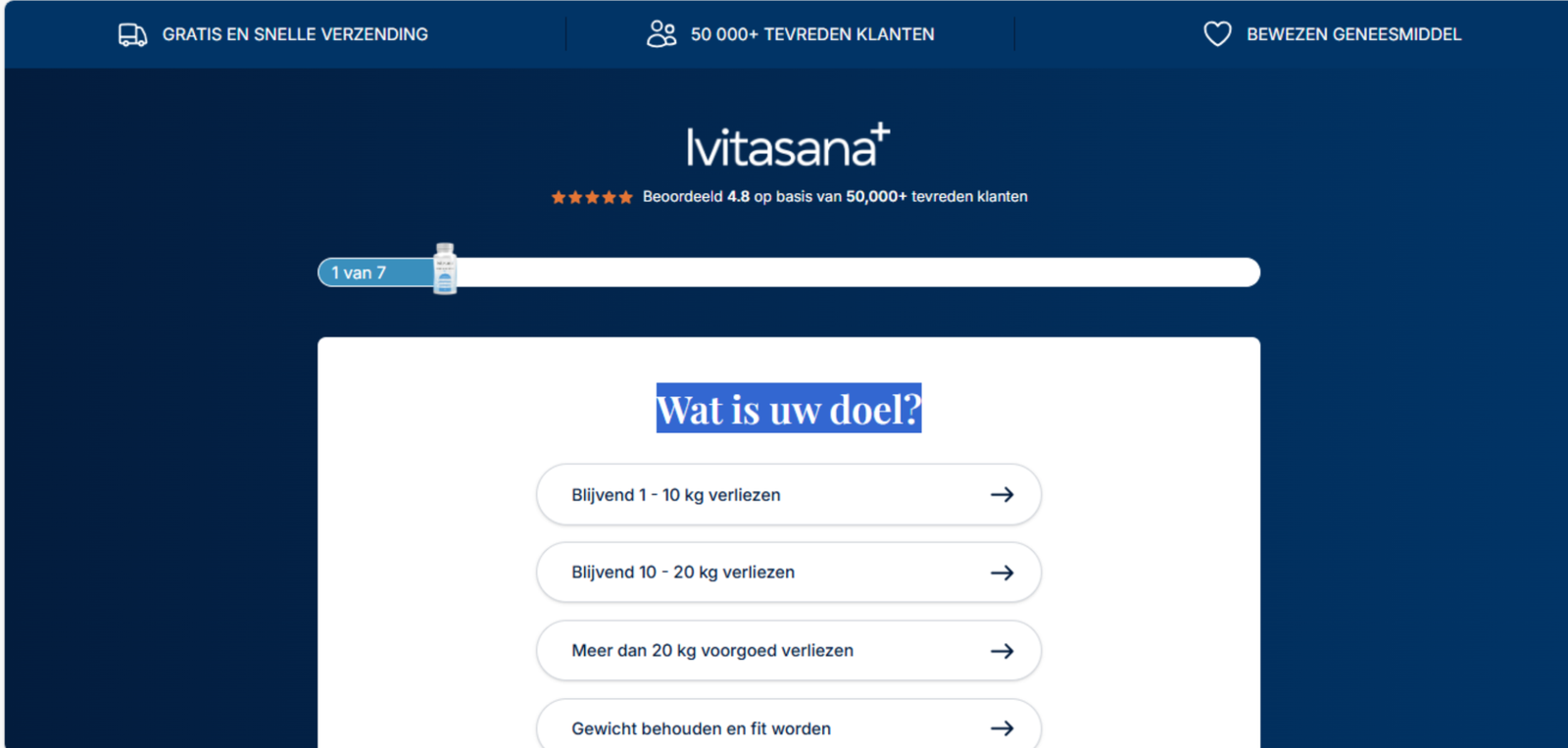Pick 'Meer dan 20 kg voorgoed verliezen'
The height and width of the screenshot is (748, 1568).
tap(712, 651)
